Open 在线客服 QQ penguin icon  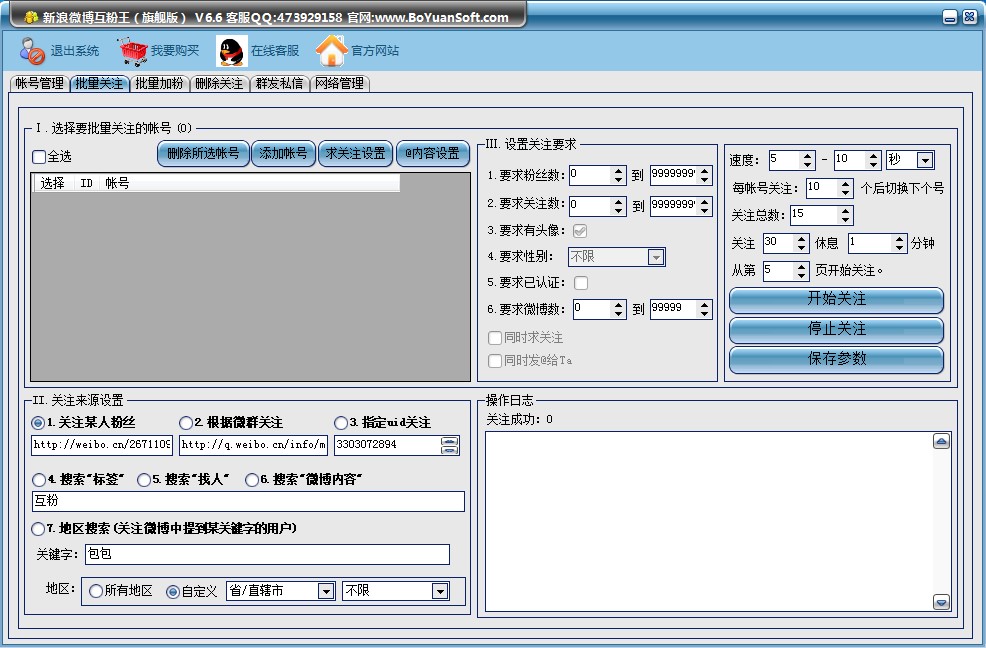click(x=232, y=50)
